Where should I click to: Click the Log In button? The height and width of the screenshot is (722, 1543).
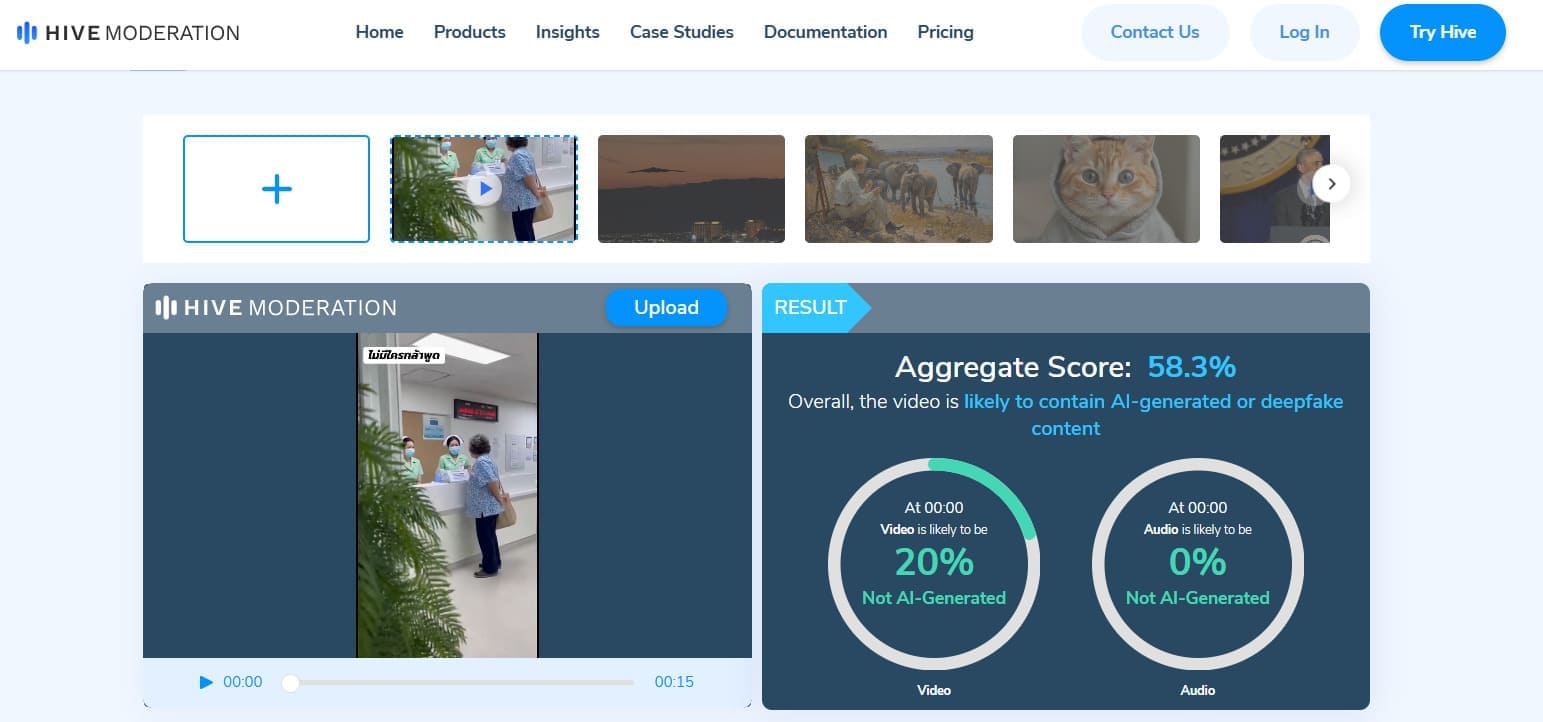click(x=1304, y=32)
